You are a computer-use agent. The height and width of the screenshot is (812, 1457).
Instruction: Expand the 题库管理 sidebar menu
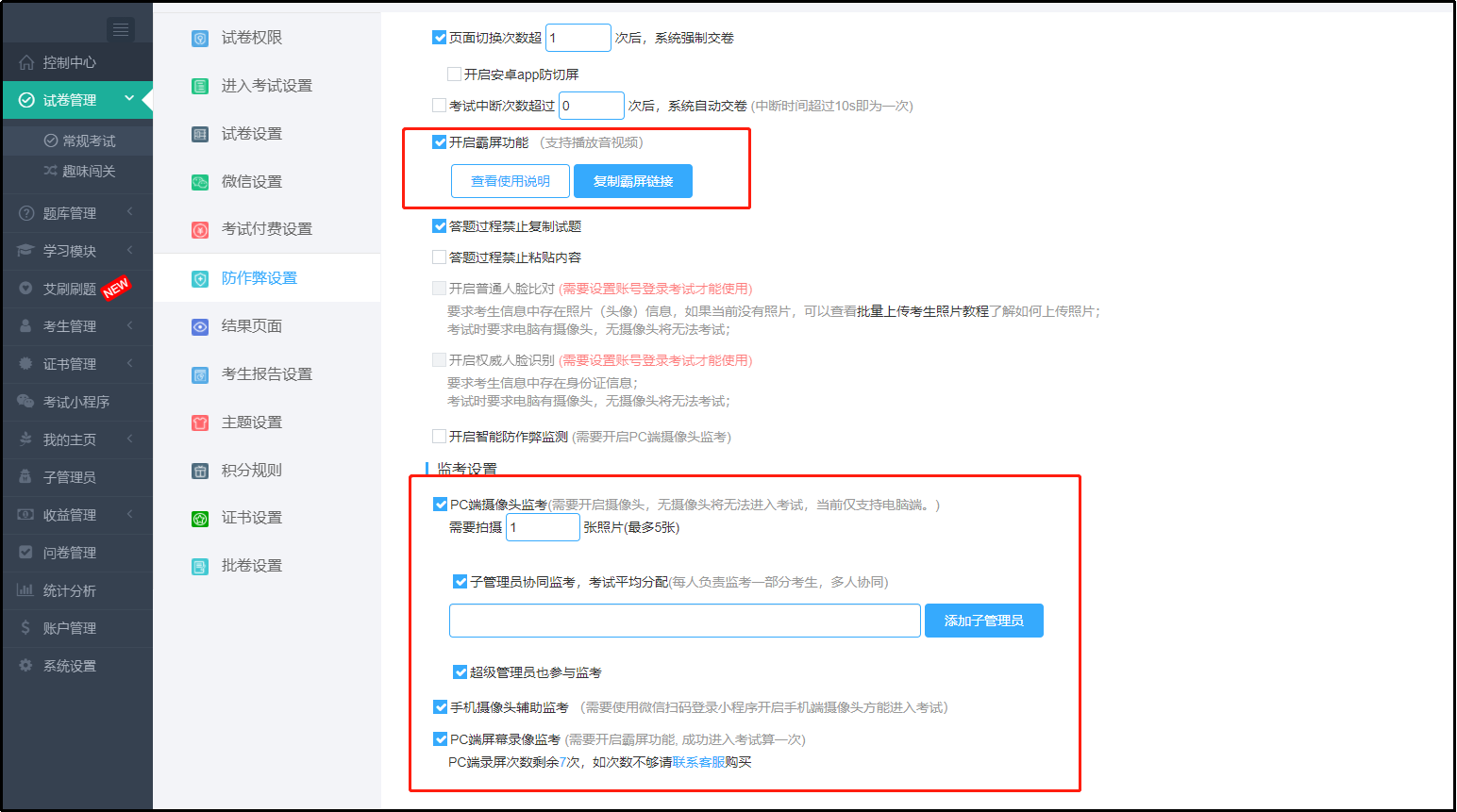point(129,211)
